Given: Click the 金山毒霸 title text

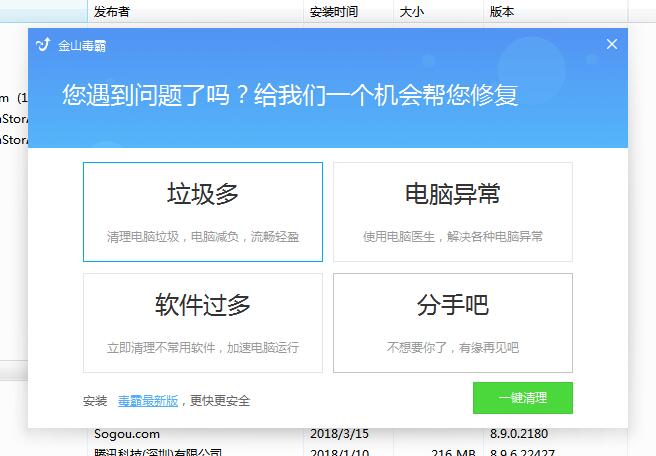Looking at the screenshot, I should 82,46.
